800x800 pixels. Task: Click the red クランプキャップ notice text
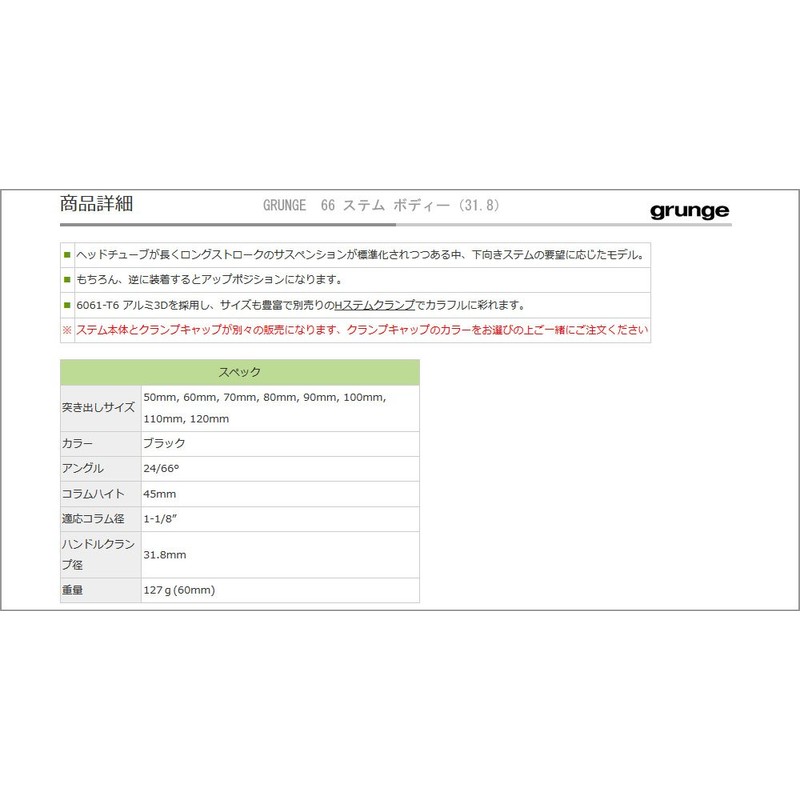[360, 330]
